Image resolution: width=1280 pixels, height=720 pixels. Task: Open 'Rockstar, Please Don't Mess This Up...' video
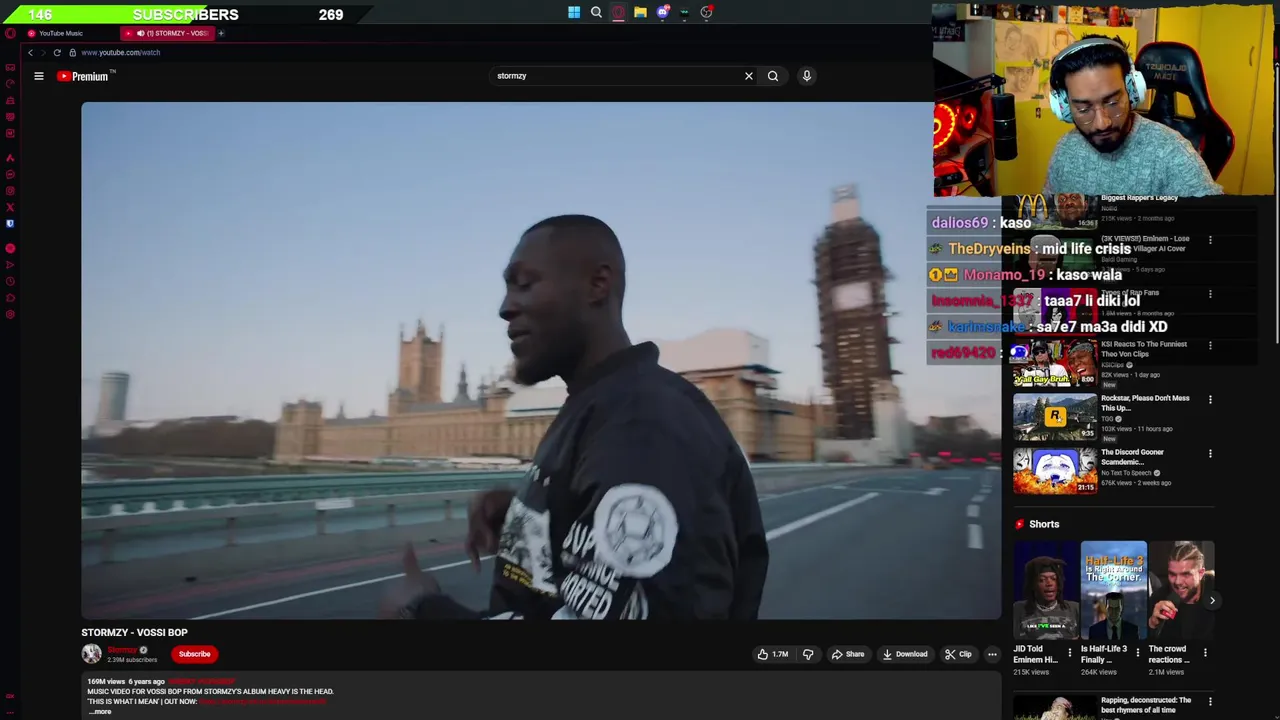click(1145, 403)
